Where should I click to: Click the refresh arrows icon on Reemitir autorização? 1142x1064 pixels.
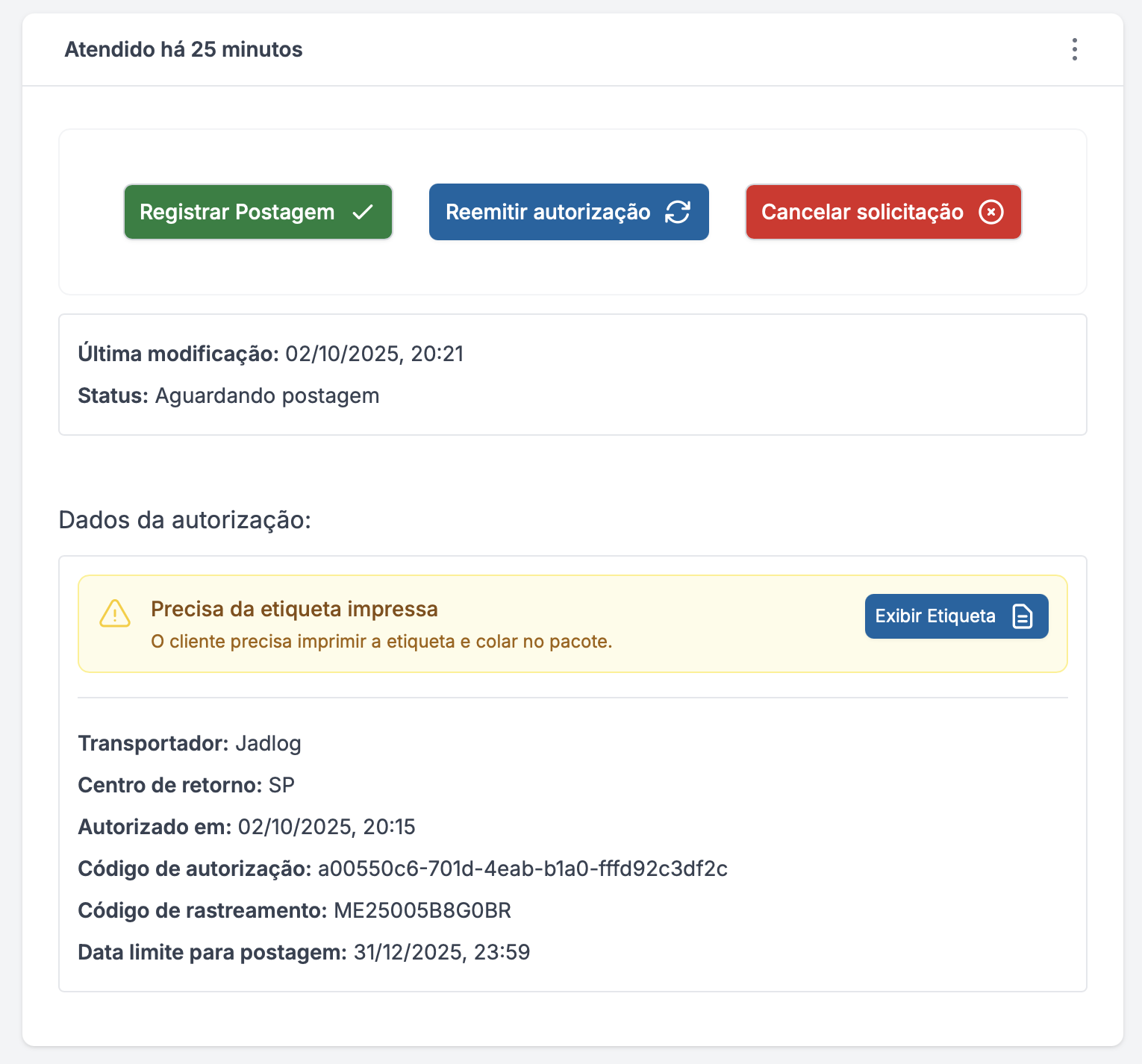pos(678,212)
